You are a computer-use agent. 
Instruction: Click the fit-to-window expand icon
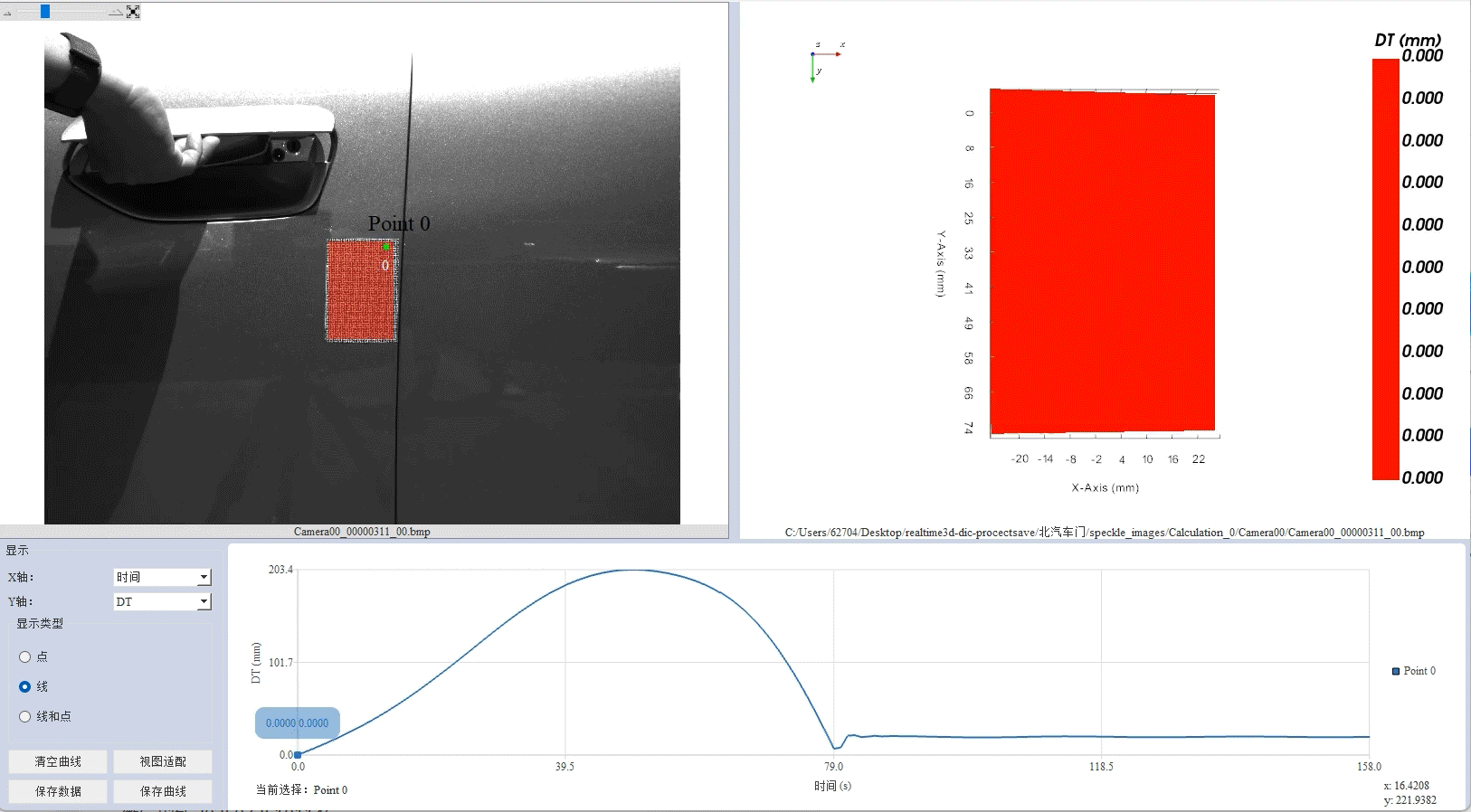click(x=133, y=12)
